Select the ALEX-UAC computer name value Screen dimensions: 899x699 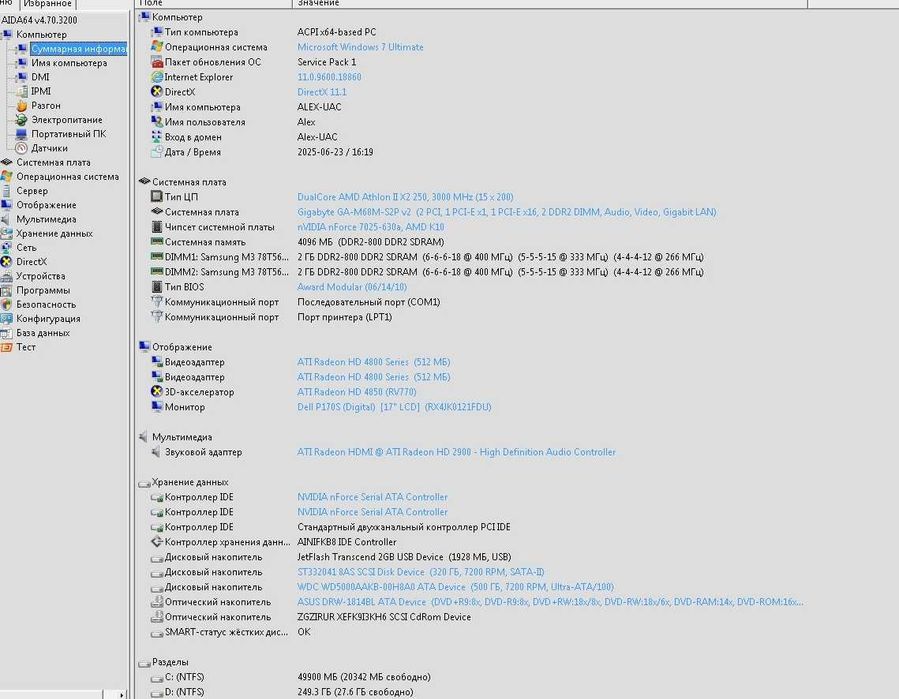(319, 107)
